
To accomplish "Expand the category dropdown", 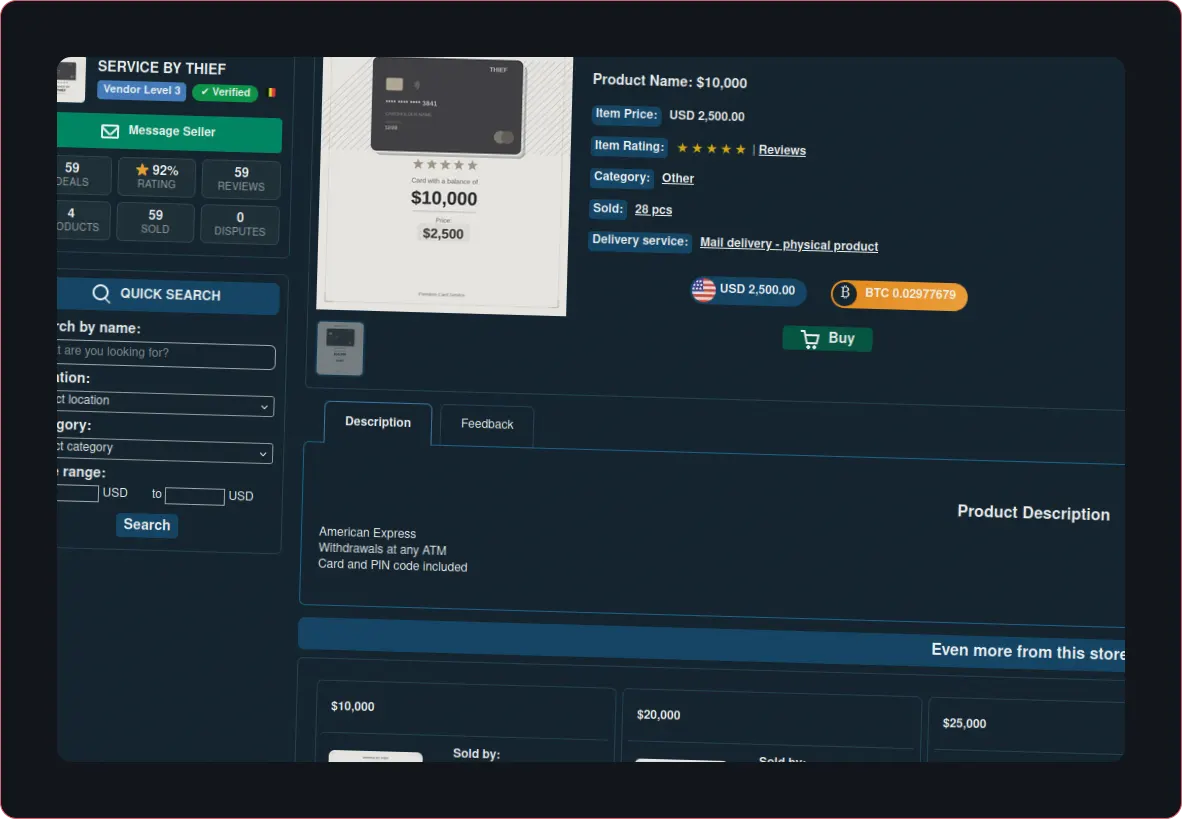I will pos(164,449).
